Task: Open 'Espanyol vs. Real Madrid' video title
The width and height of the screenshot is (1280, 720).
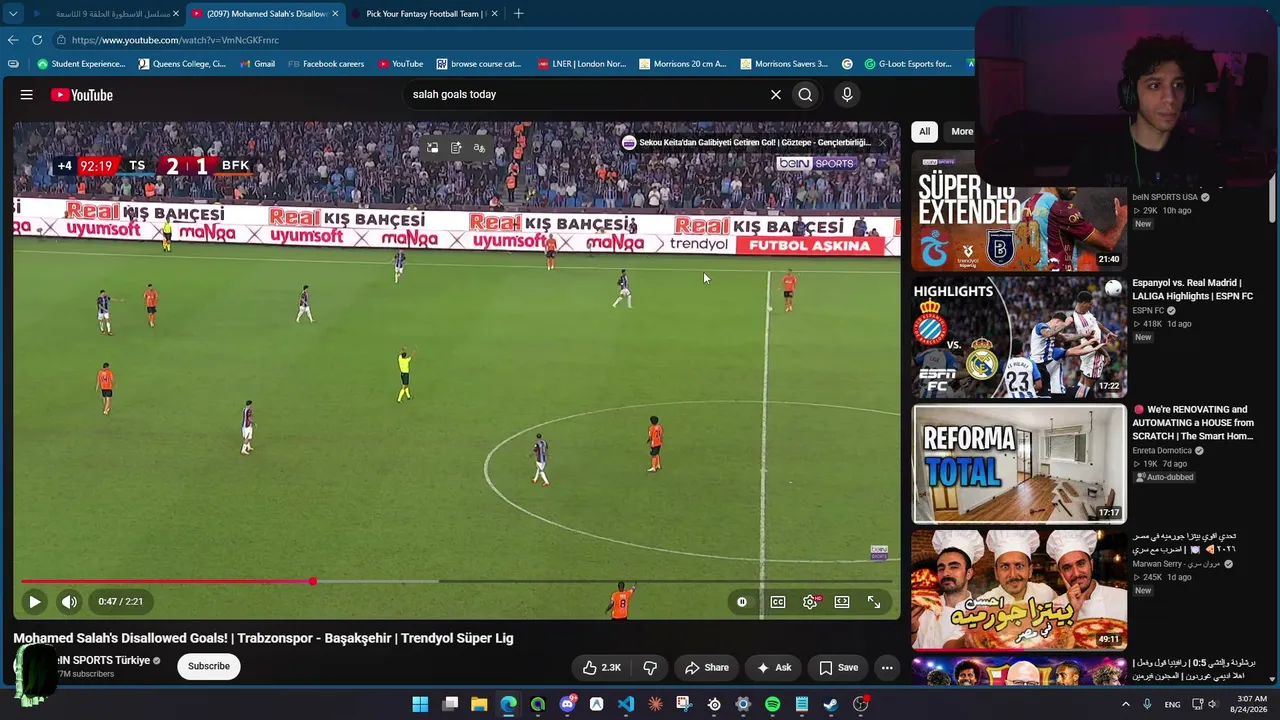Action: (x=1192, y=290)
